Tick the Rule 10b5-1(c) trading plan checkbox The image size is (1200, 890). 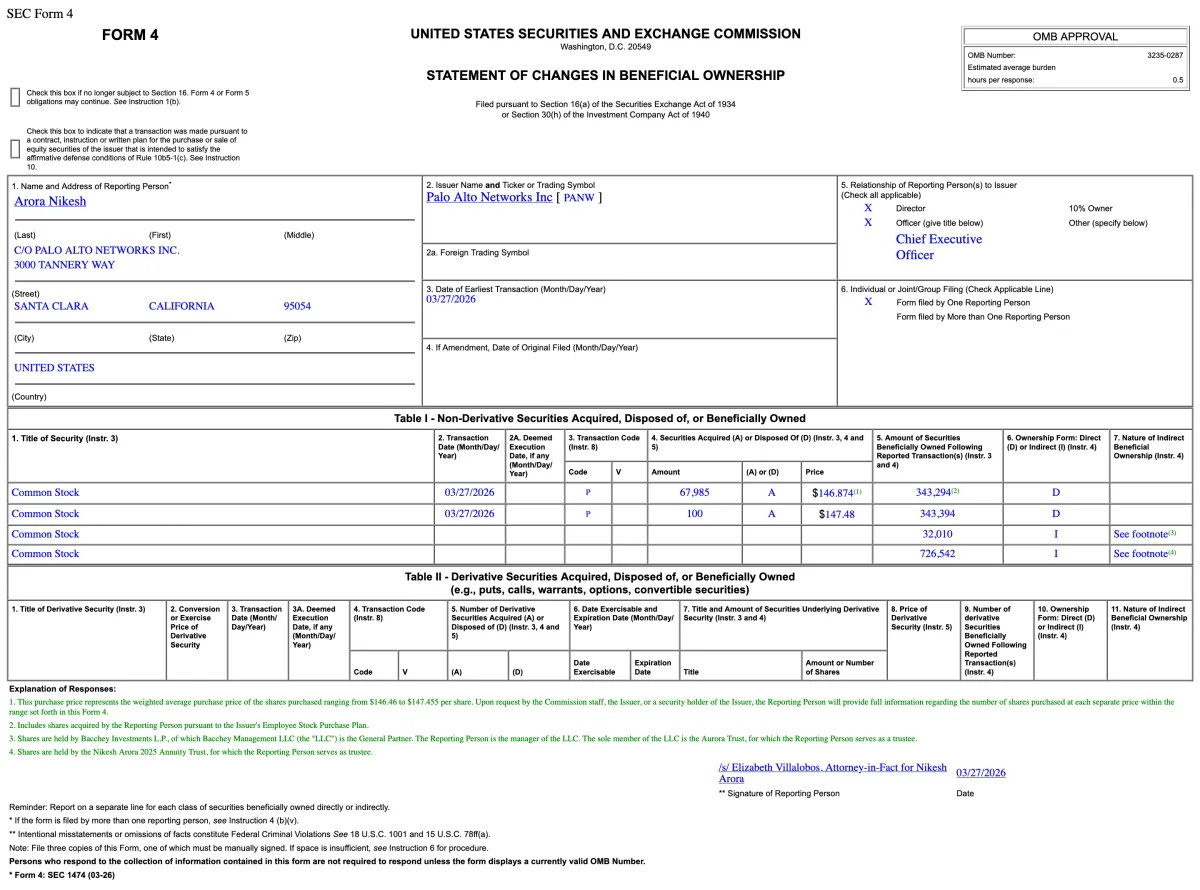(15, 148)
